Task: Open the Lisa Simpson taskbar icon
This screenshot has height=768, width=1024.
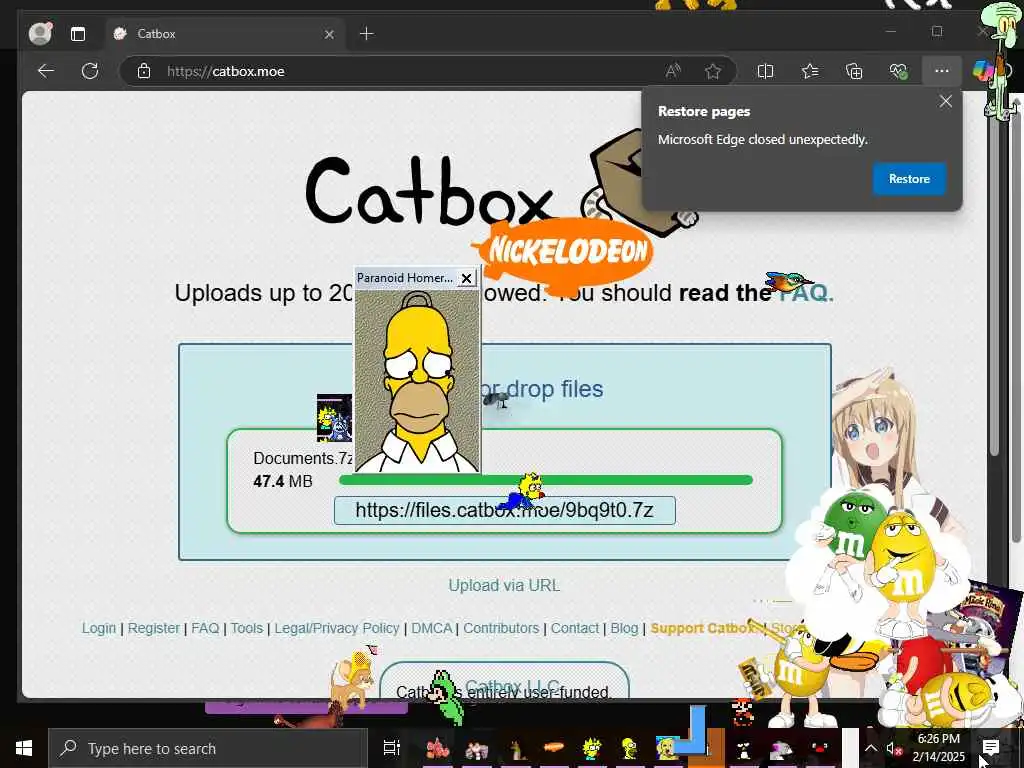Action: pyautogui.click(x=592, y=748)
